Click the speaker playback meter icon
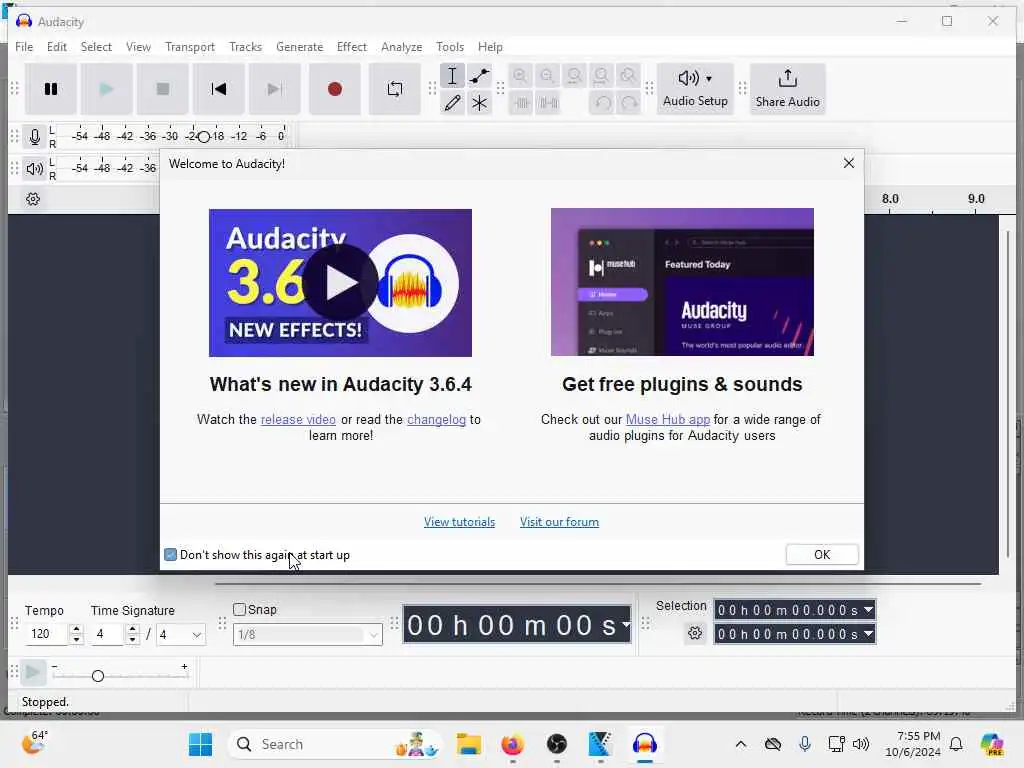Image resolution: width=1024 pixels, height=768 pixels. (x=35, y=168)
